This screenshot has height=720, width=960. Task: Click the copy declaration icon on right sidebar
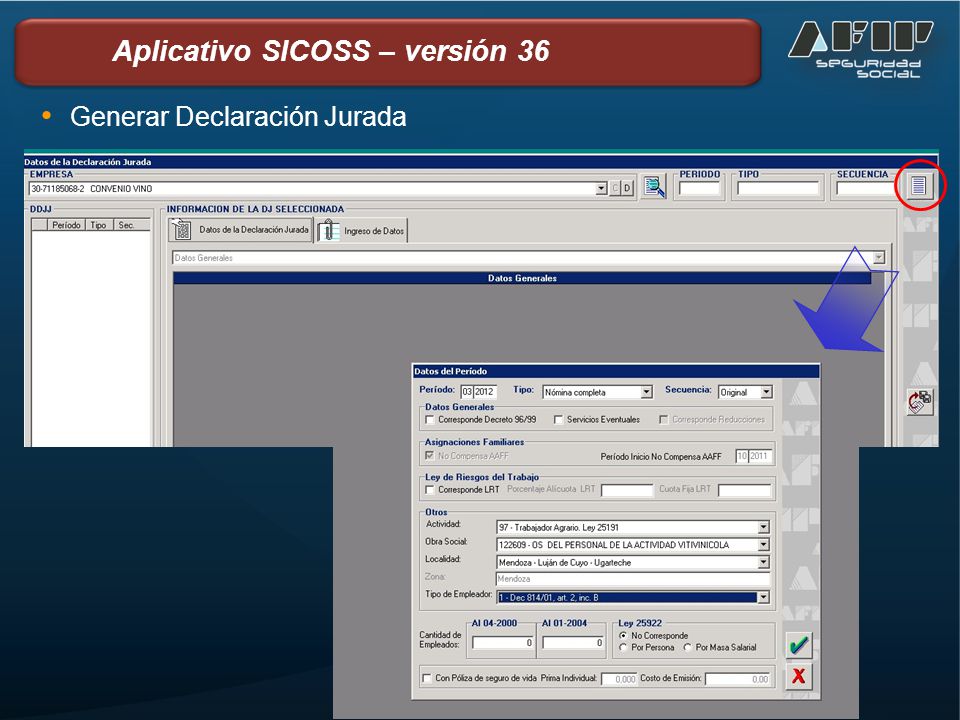point(920,402)
